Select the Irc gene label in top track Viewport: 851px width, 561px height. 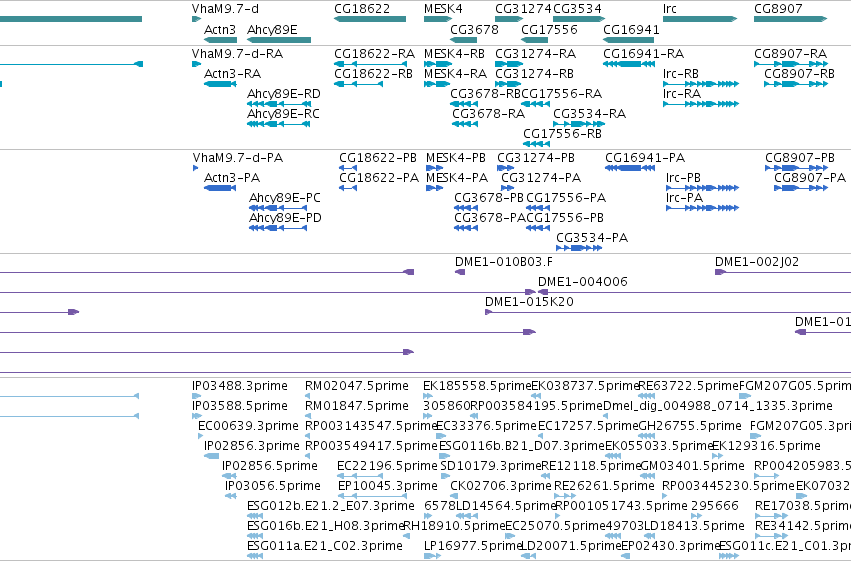click(670, 9)
